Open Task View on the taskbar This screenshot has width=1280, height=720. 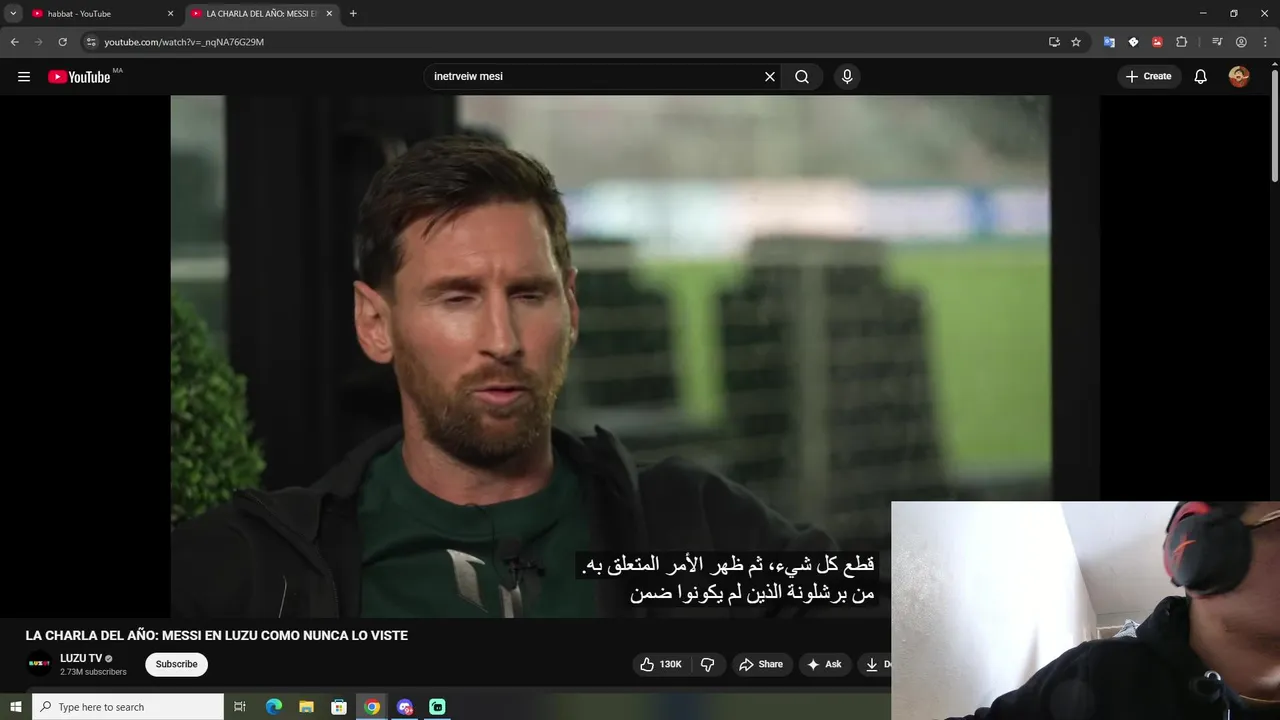(240, 707)
